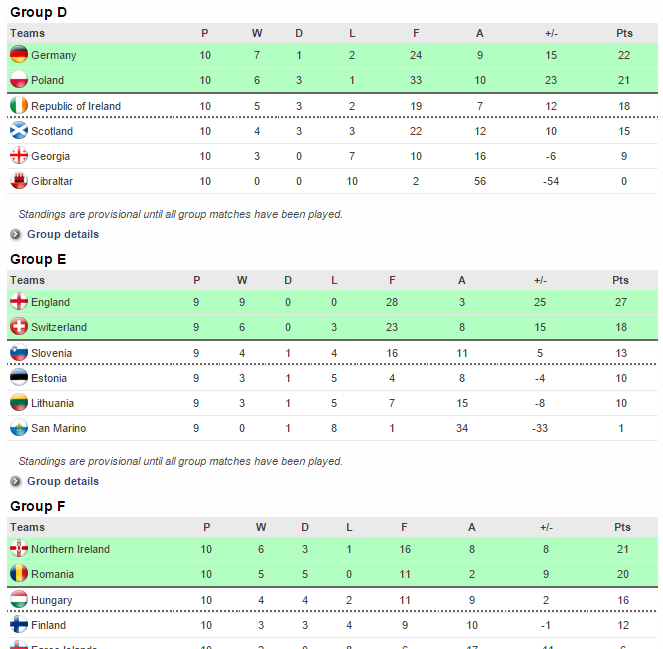Open the Lithuania team link
The width and height of the screenshot is (663, 649).
pos(54,403)
